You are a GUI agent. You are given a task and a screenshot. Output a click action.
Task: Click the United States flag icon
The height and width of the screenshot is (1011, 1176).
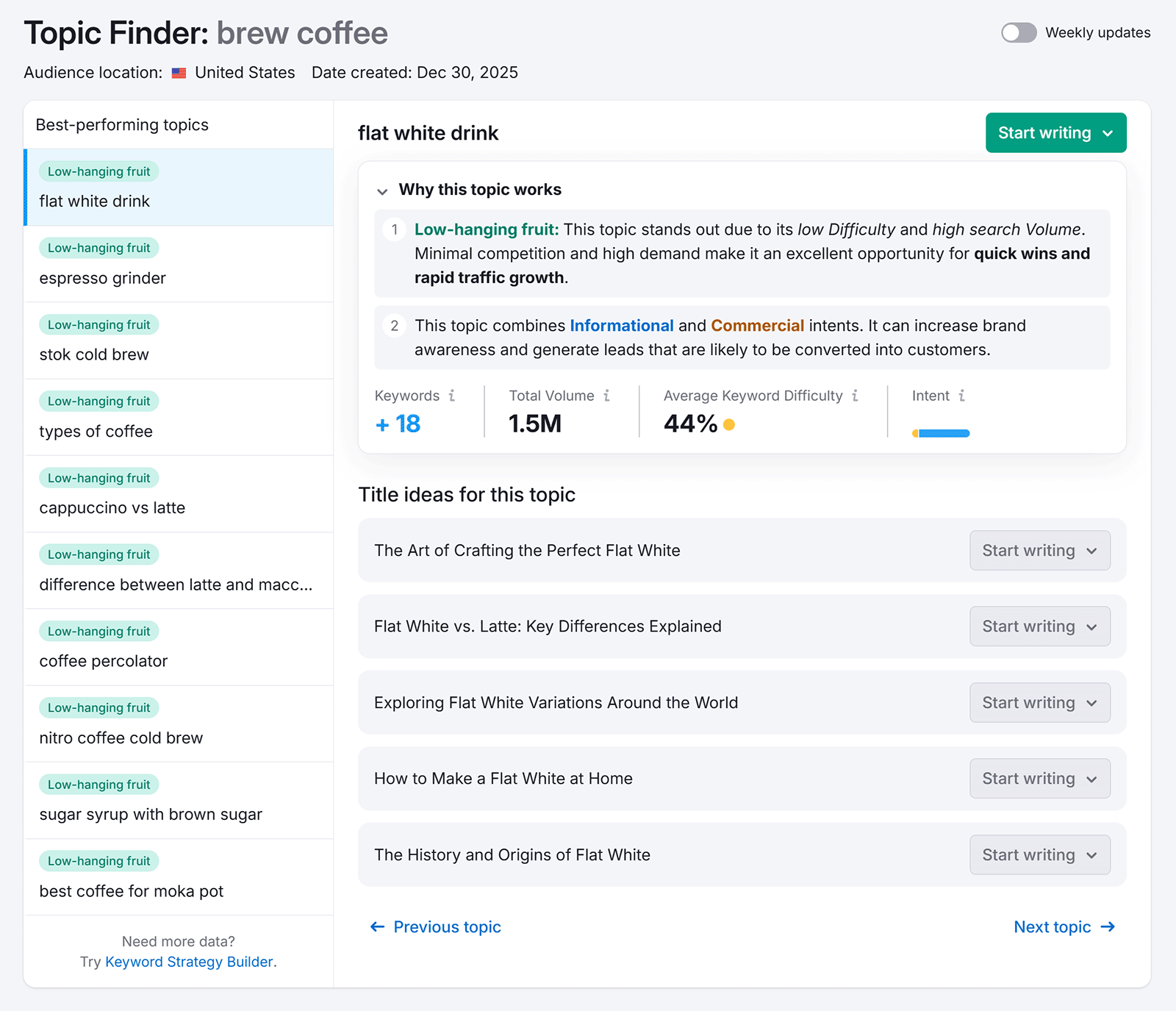click(179, 72)
